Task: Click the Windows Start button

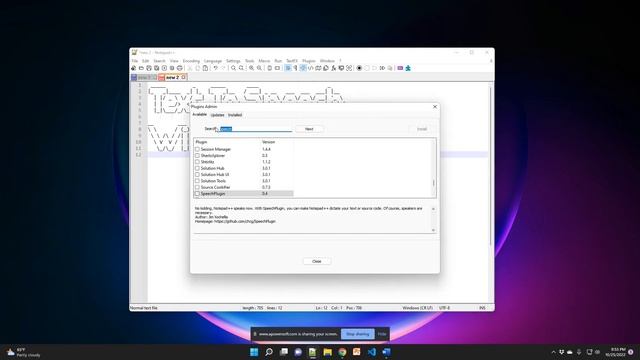Action: (254, 352)
